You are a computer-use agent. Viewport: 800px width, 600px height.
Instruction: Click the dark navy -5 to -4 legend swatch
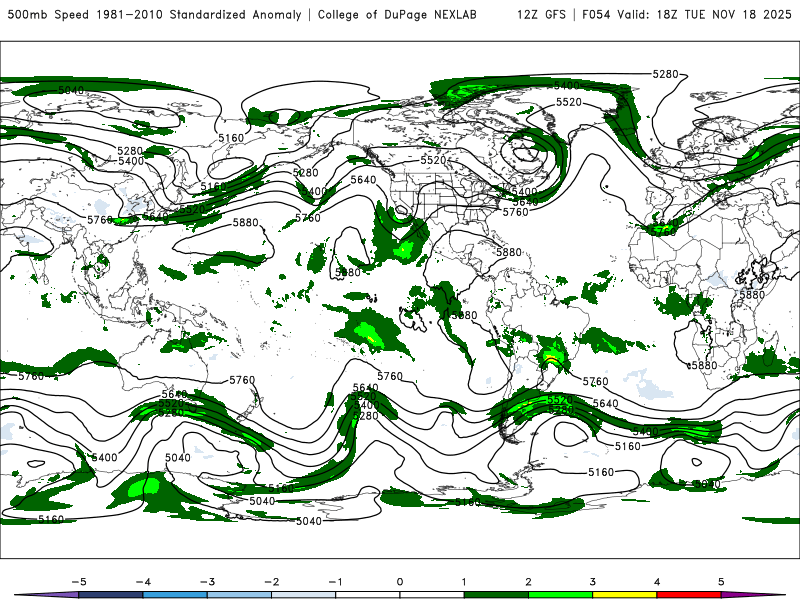pos(111,595)
